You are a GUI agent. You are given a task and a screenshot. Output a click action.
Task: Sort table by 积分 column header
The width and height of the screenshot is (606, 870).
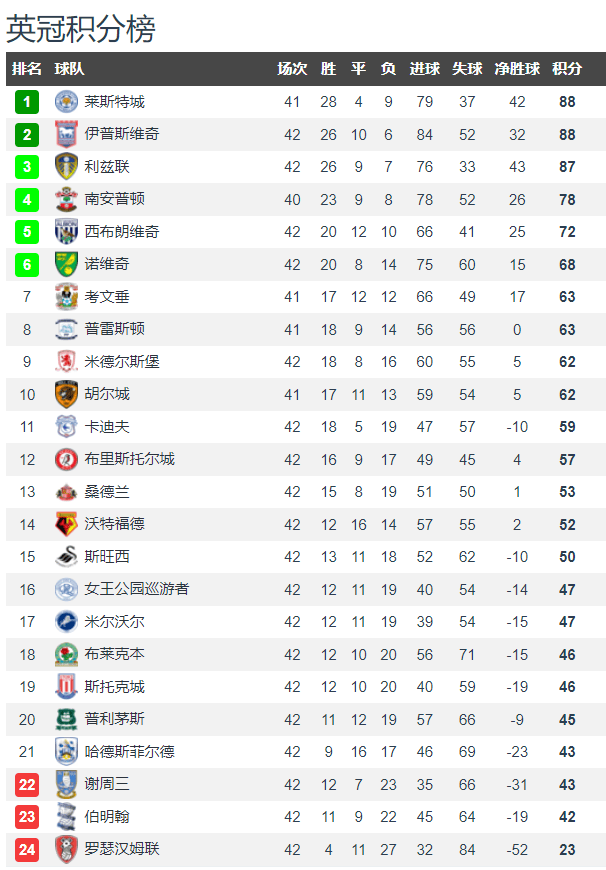(567, 69)
